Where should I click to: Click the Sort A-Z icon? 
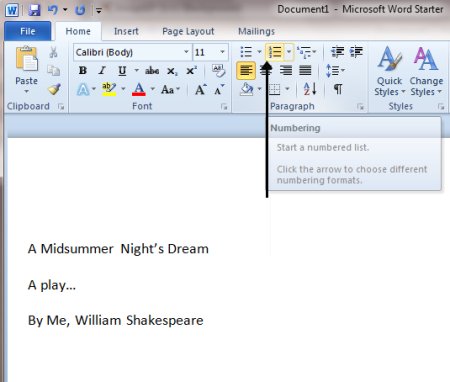(310, 89)
